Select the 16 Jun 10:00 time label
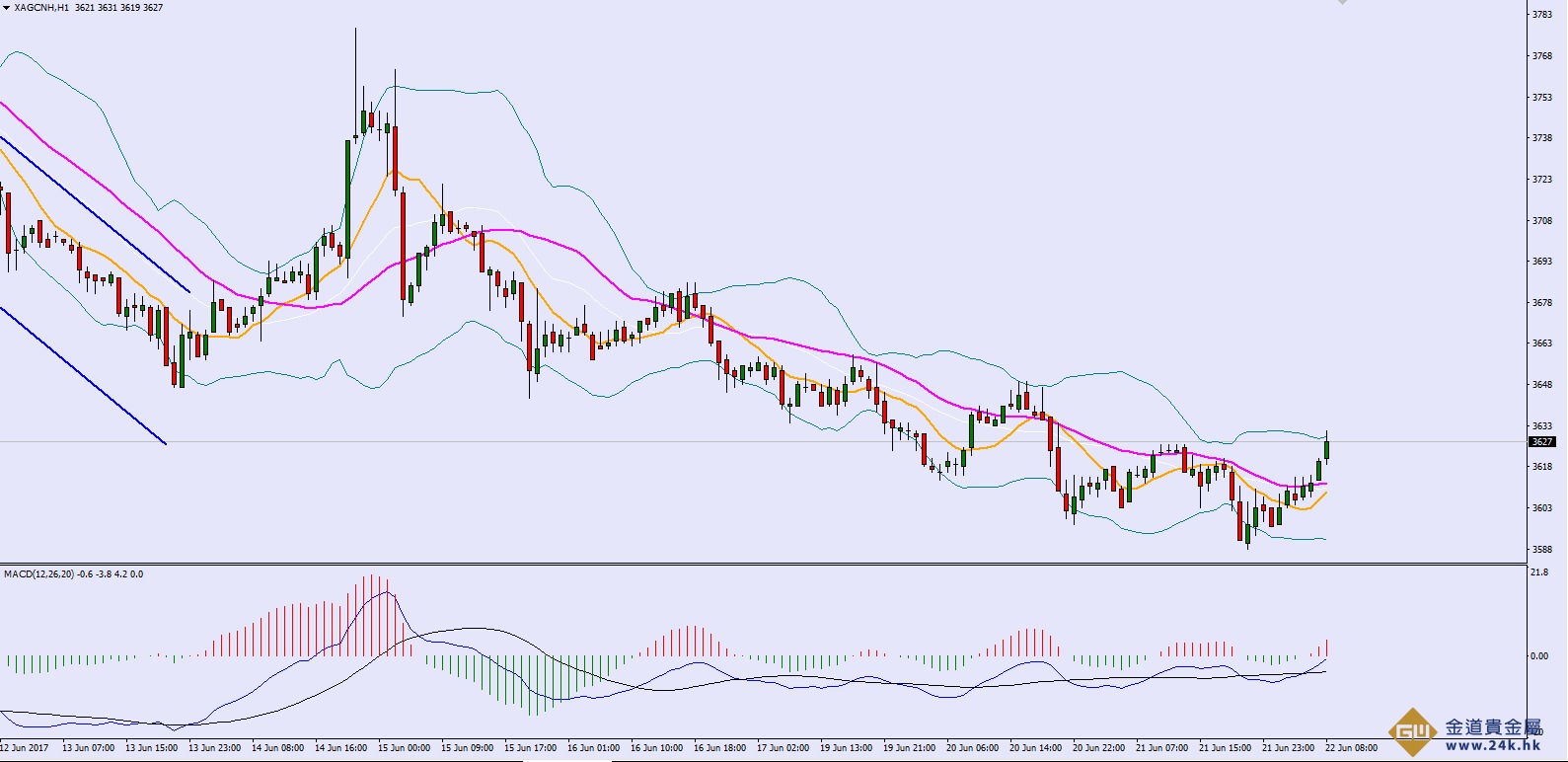This screenshot has width=1568, height=762. pos(656,748)
